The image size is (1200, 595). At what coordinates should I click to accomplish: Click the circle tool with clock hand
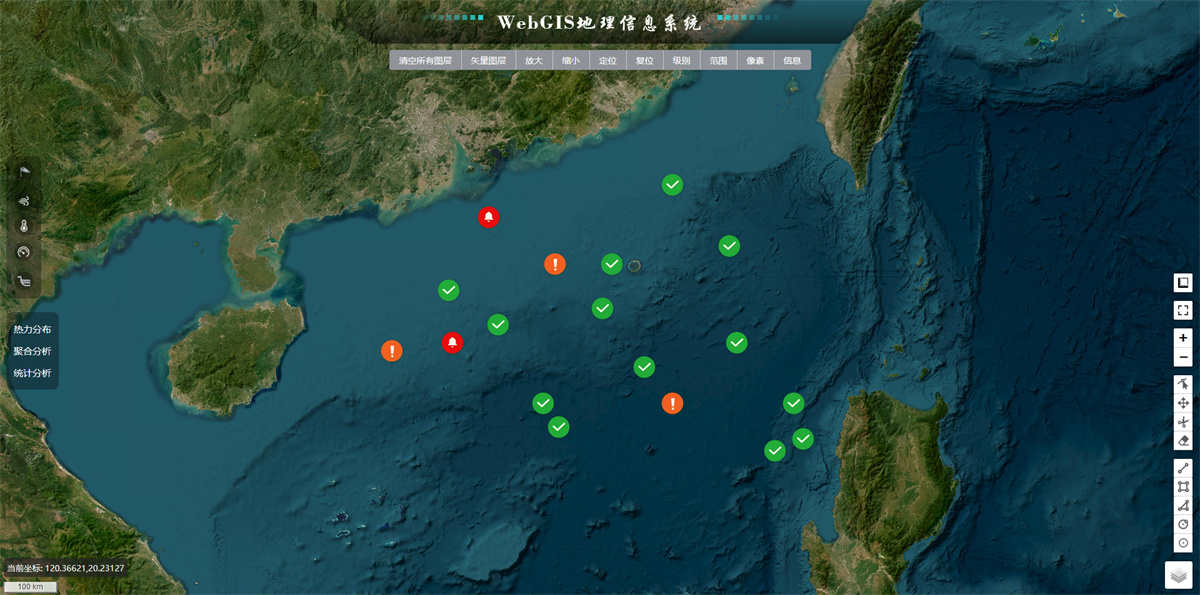1183,524
